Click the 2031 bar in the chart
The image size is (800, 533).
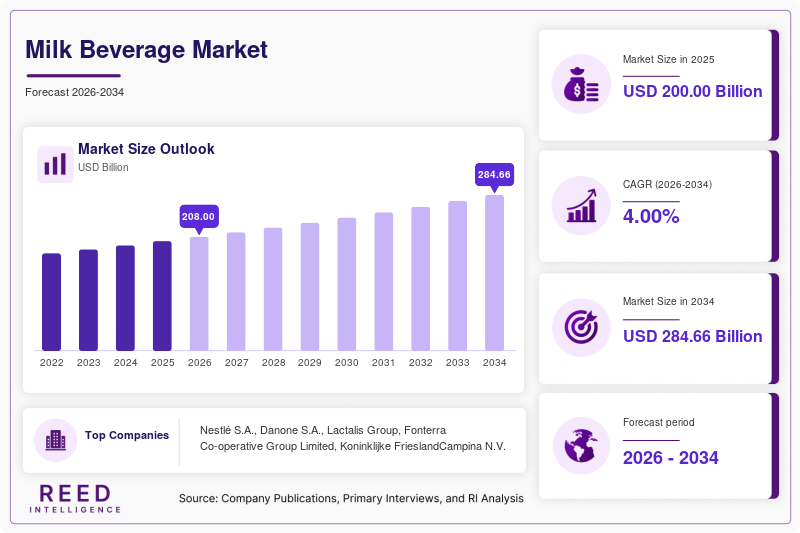(x=384, y=282)
